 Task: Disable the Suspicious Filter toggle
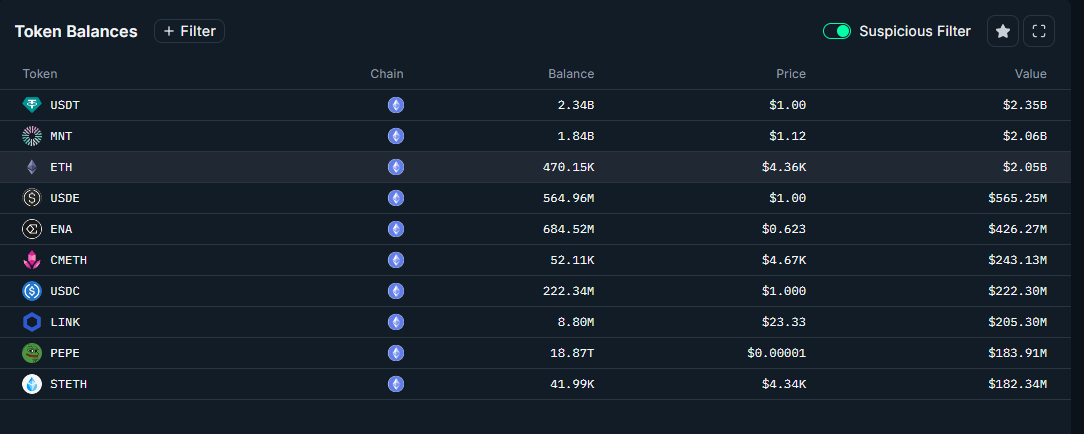[x=836, y=31]
